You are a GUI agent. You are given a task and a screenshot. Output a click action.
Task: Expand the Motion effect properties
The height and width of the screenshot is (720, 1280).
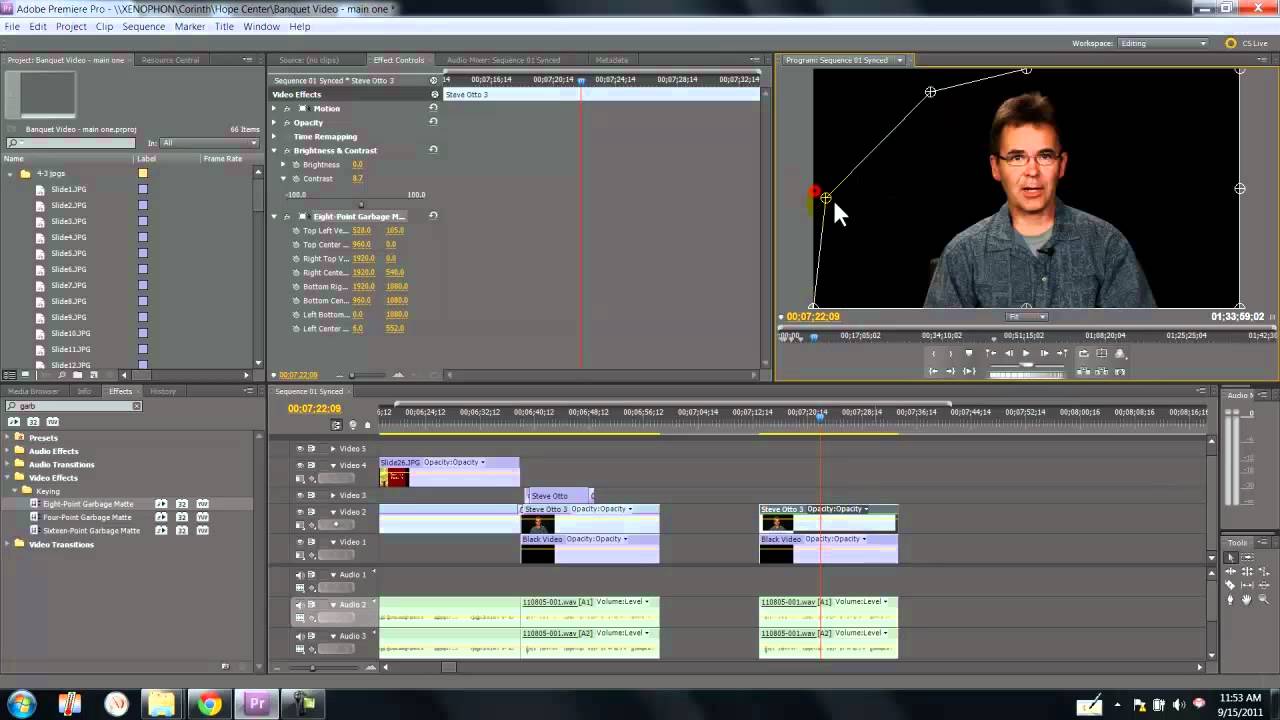tap(274, 108)
